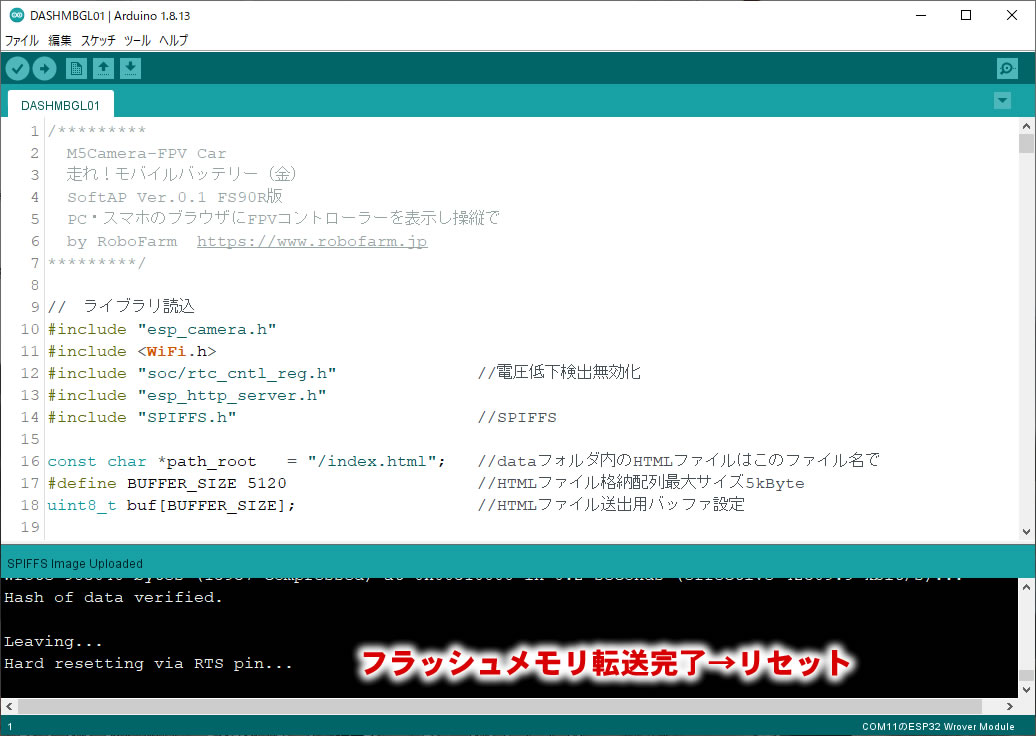The width and height of the screenshot is (1036, 736).
Task: Click 'SoftAP Ver.0.1 FS90R版' comment line
Action: (x=174, y=197)
